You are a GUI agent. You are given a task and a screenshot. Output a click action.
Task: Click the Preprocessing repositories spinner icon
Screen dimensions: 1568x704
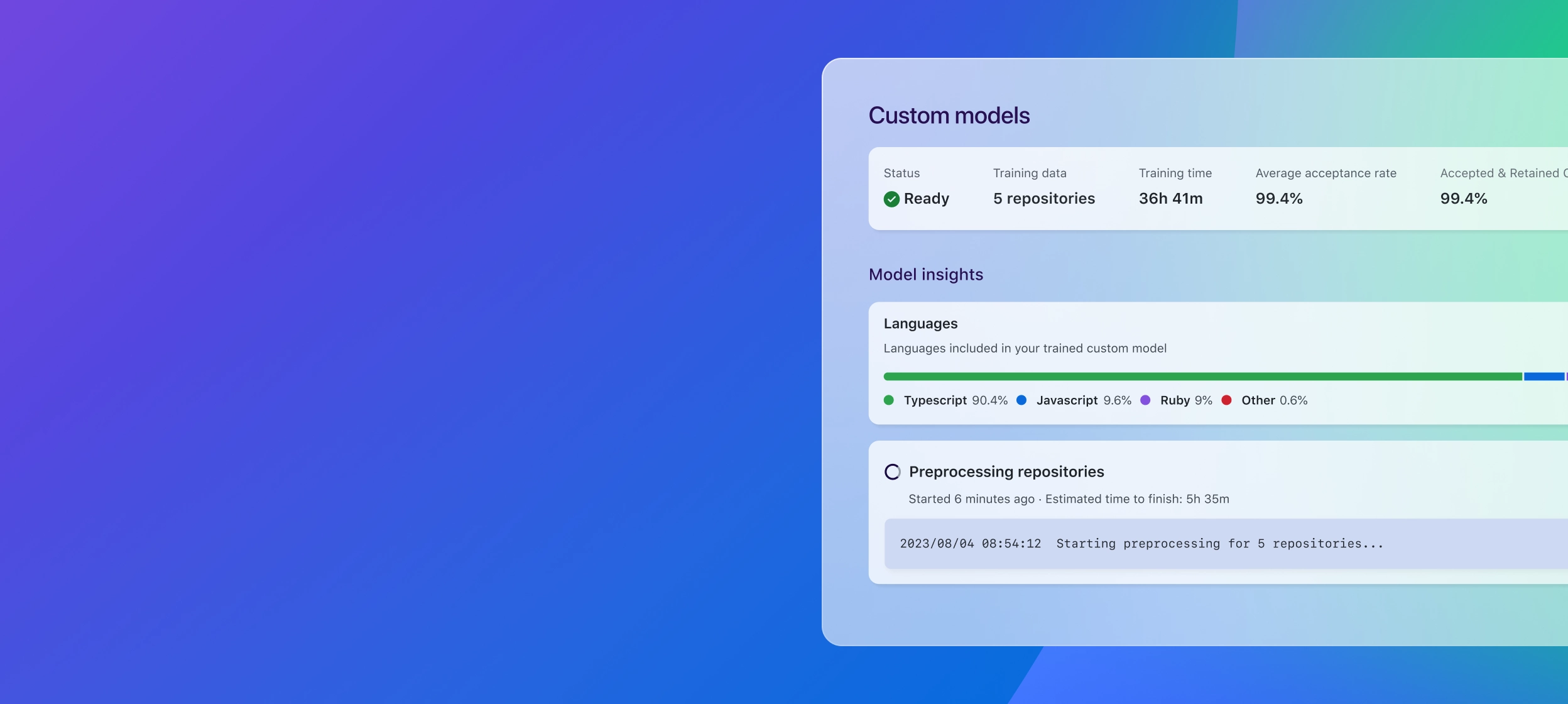(x=892, y=472)
